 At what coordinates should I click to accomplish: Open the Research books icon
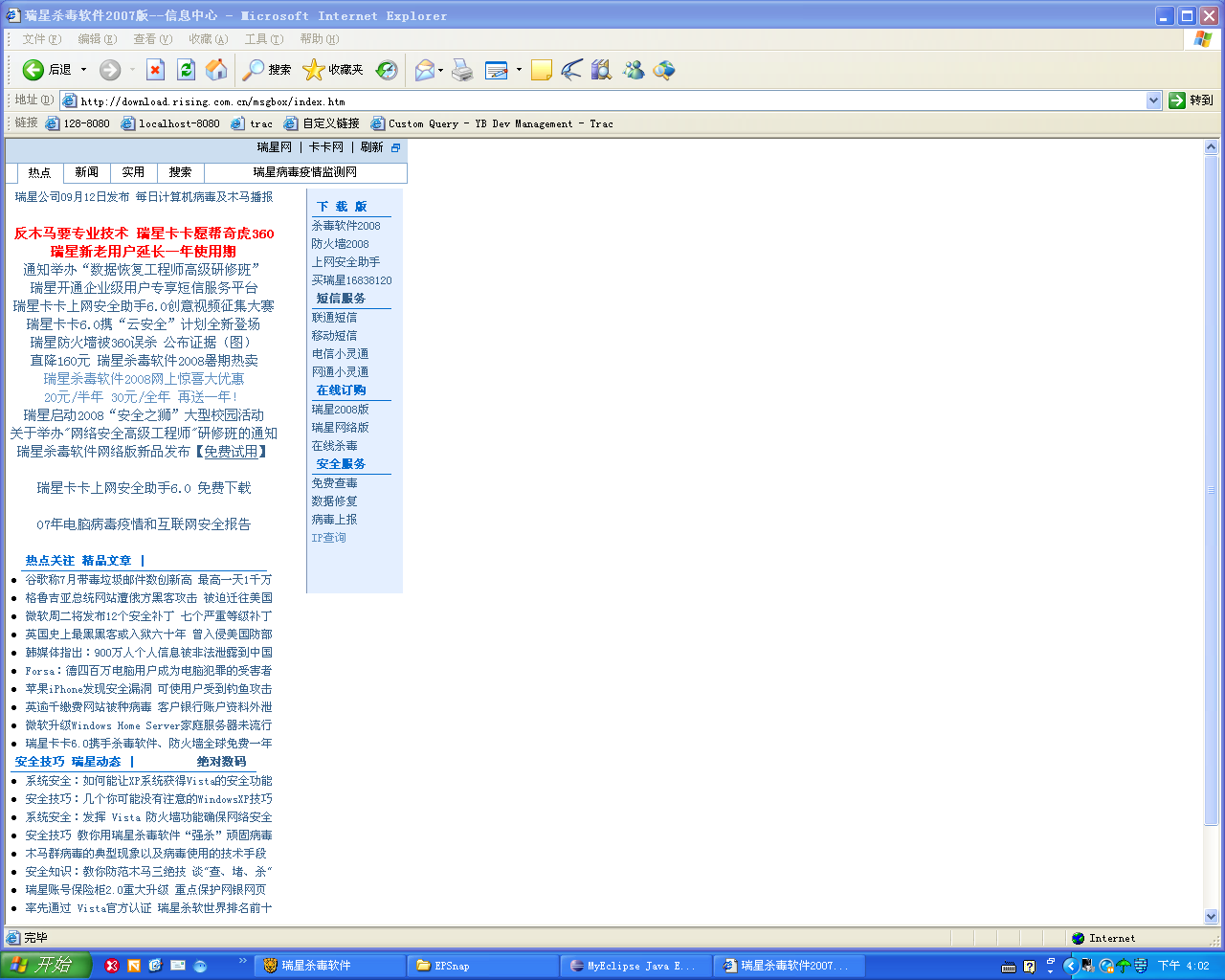(601, 70)
